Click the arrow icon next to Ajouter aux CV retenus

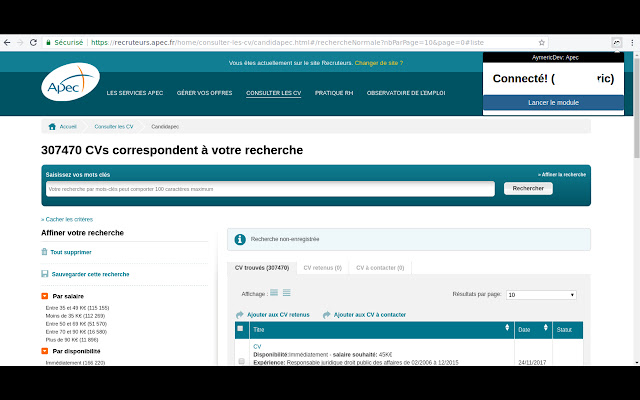(240, 315)
